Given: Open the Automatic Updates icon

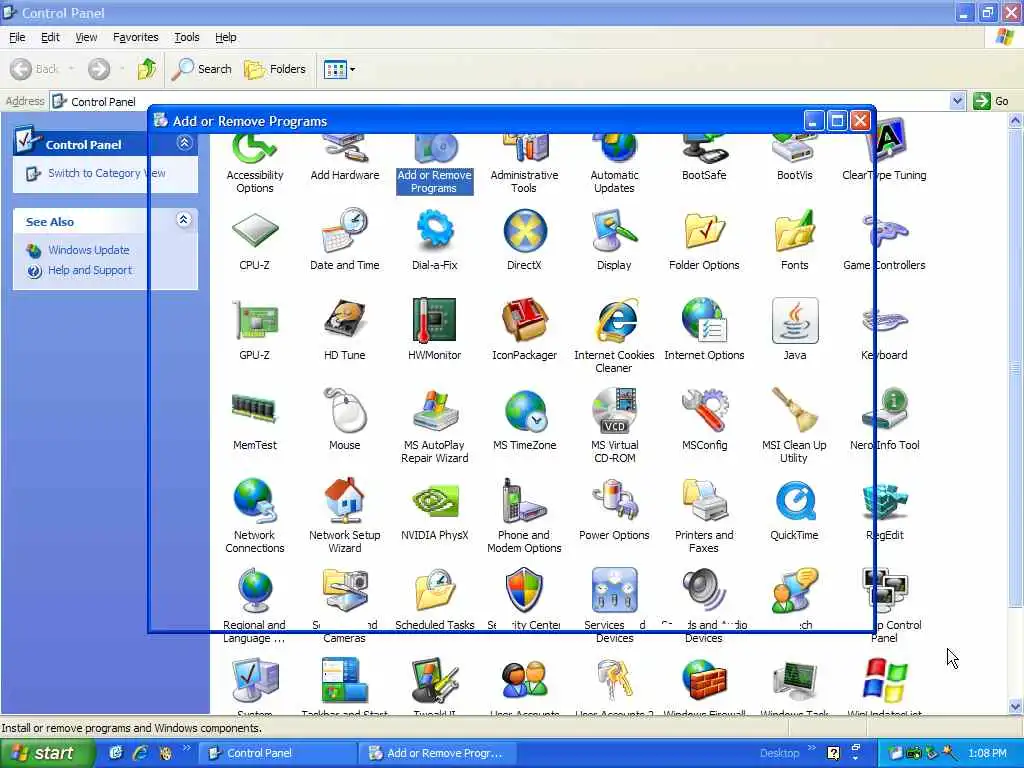Looking at the screenshot, I should tap(615, 150).
